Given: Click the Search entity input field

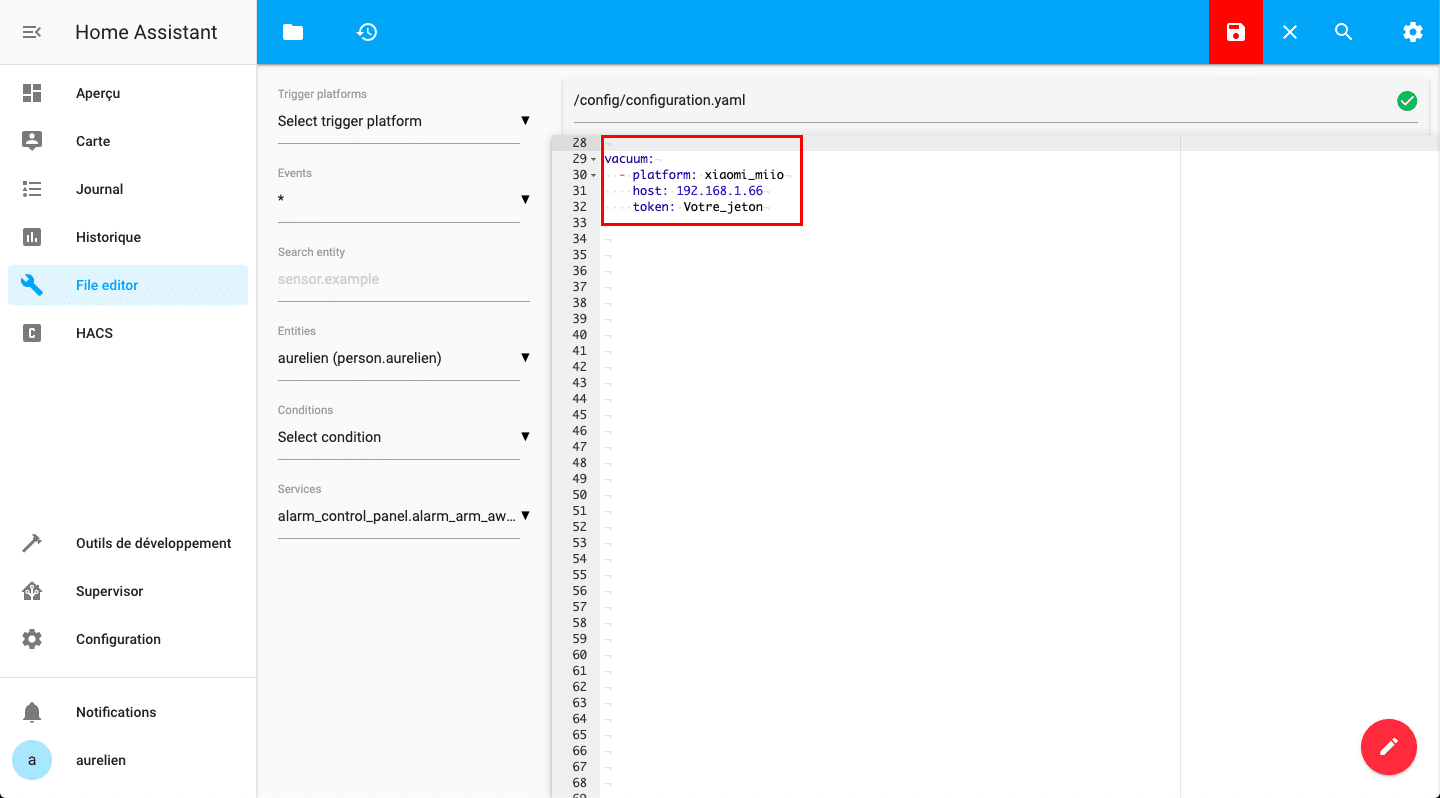Looking at the screenshot, I should pos(403,280).
